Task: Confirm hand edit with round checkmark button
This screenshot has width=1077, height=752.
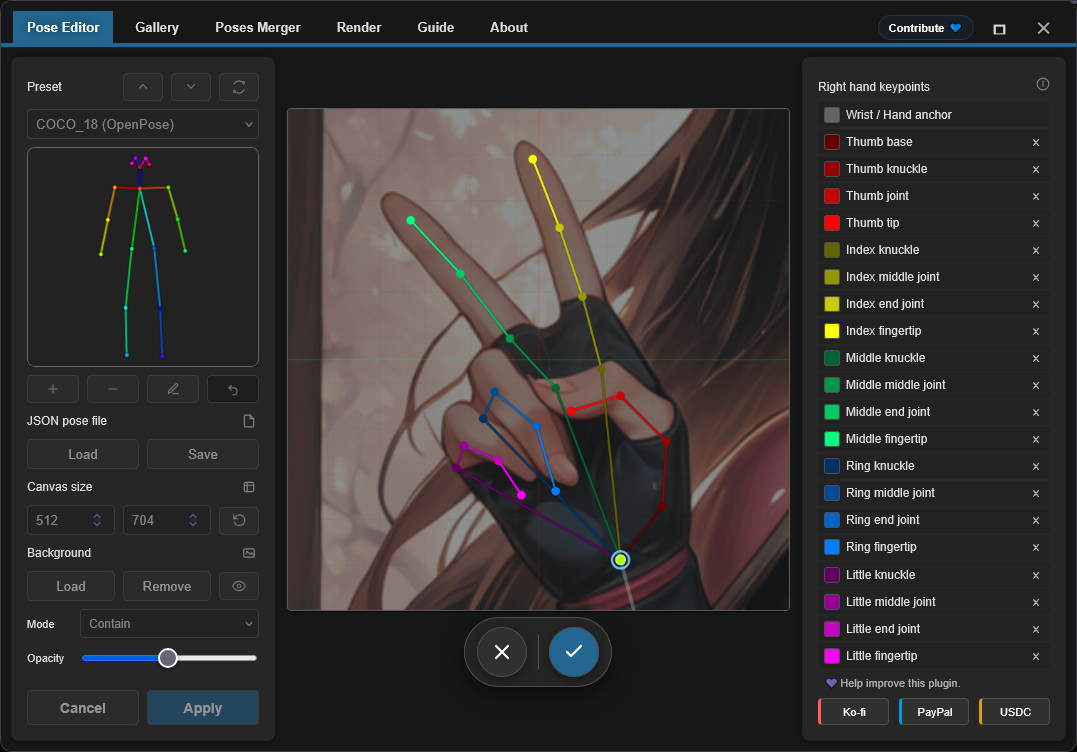Action: (574, 652)
